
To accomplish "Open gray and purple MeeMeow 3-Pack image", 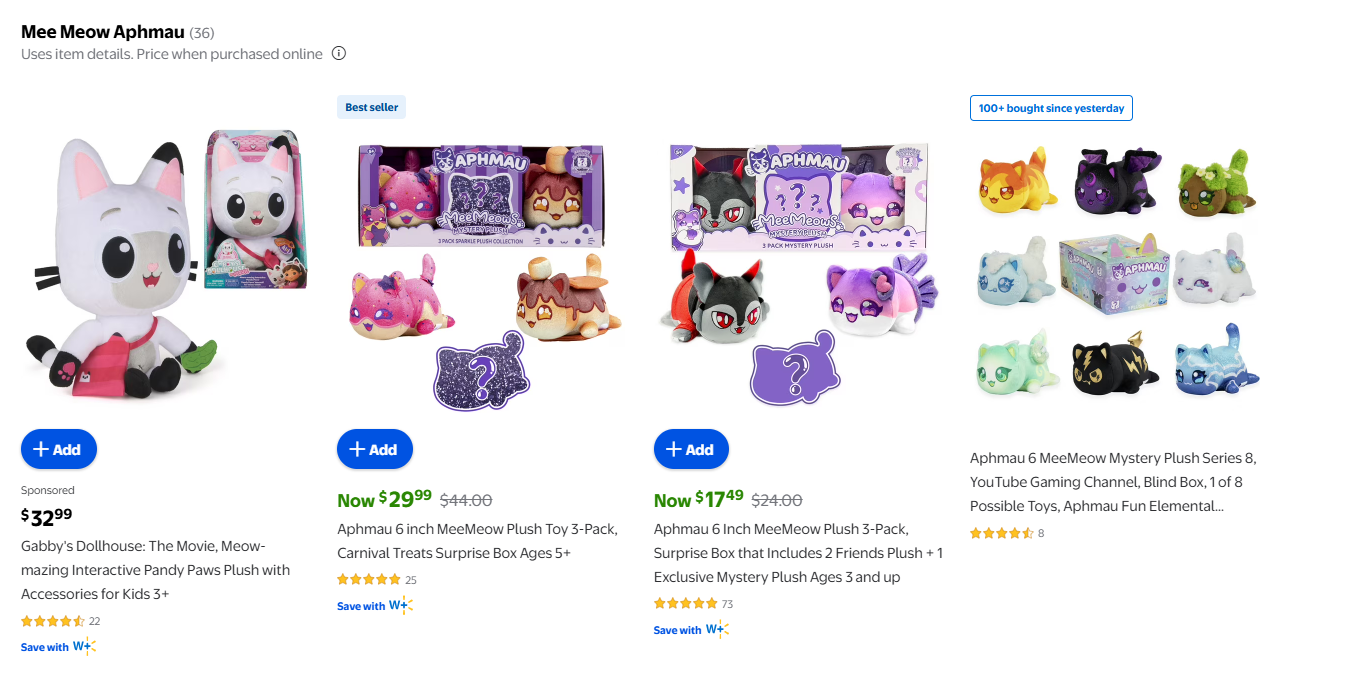I will tap(798, 270).
